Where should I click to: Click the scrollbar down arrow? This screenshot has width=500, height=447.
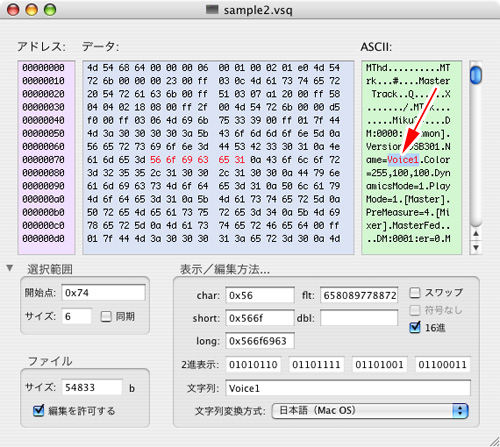[x=476, y=247]
